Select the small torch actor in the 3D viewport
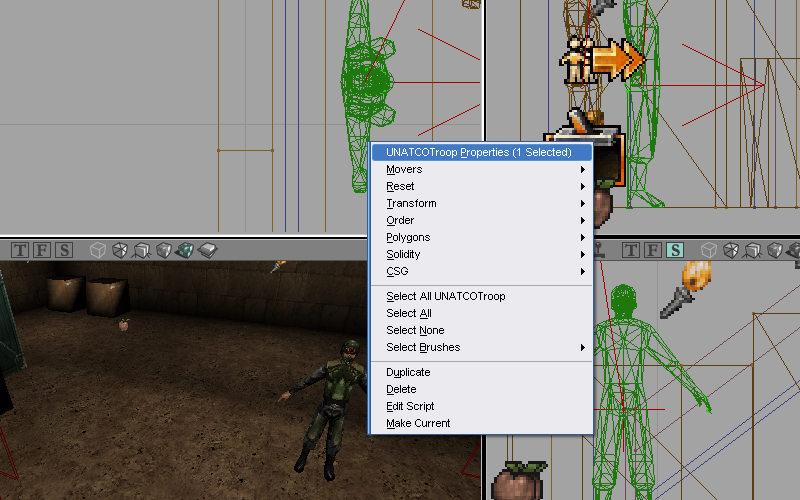Viewport: 800px width, 500px height. pyautogui.click(x=278, y=266)
